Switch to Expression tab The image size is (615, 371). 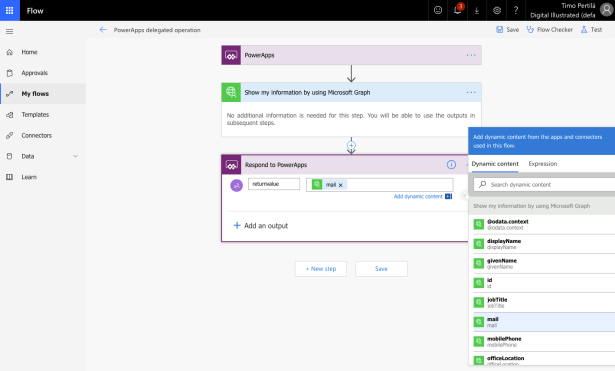click(x=543, y=164)
